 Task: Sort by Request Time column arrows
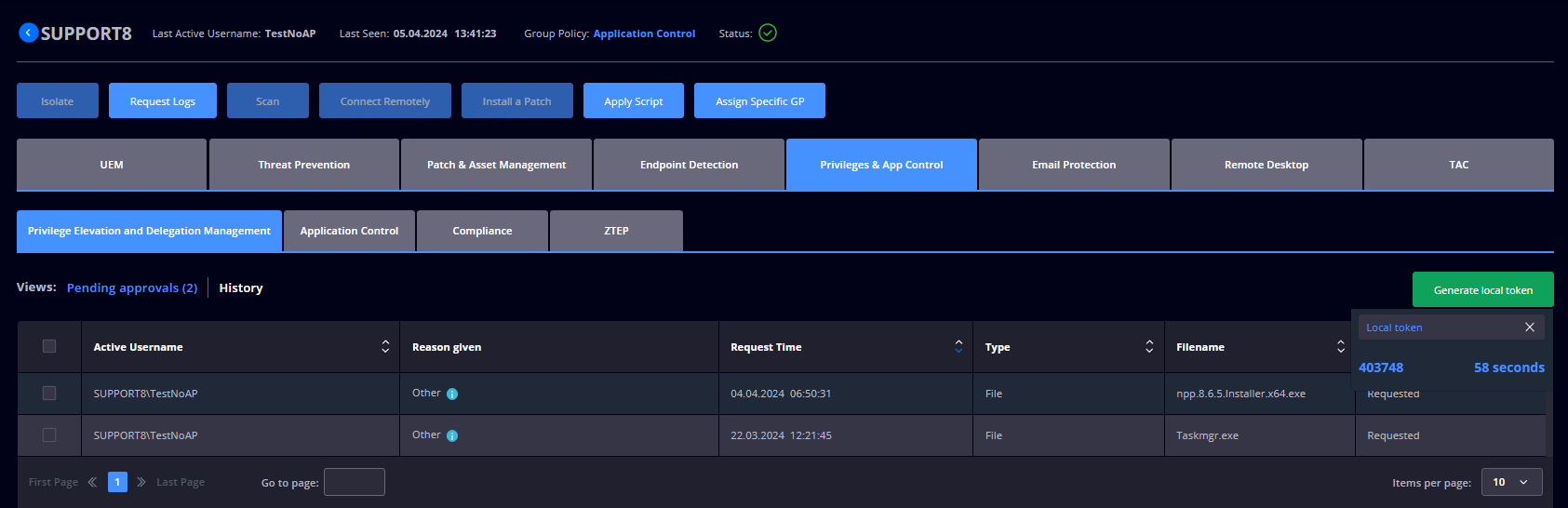pyautogui.click(x=958, y=347)
